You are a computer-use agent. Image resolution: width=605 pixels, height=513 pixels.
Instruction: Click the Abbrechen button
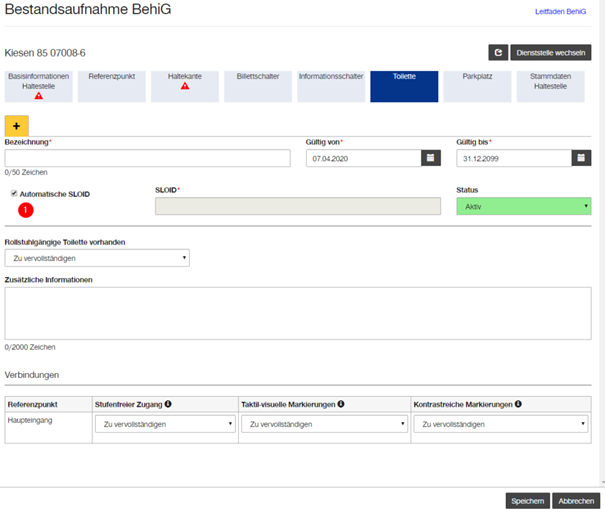(x=576, y=501)
